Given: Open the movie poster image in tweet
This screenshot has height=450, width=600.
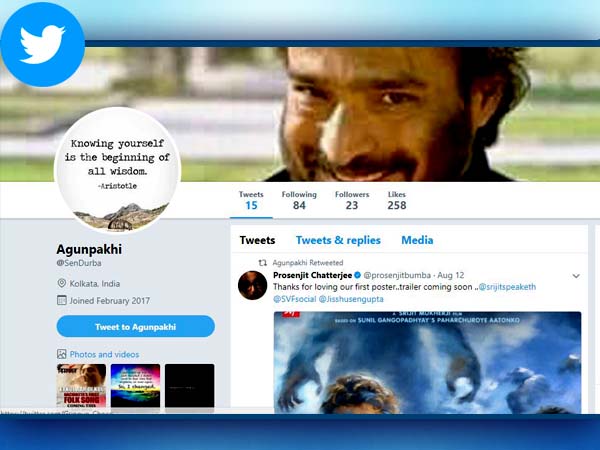Looking at the screenshot, I should (427, 362).
